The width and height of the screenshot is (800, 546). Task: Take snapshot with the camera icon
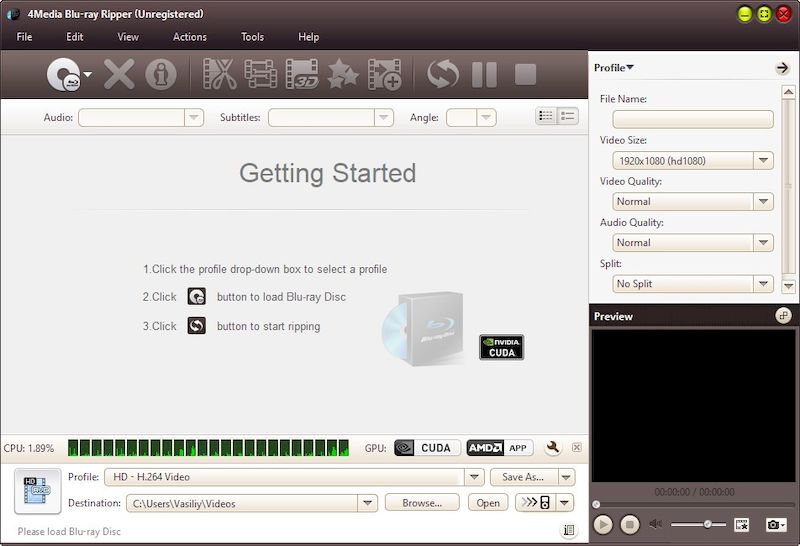(x=772, y=524)
